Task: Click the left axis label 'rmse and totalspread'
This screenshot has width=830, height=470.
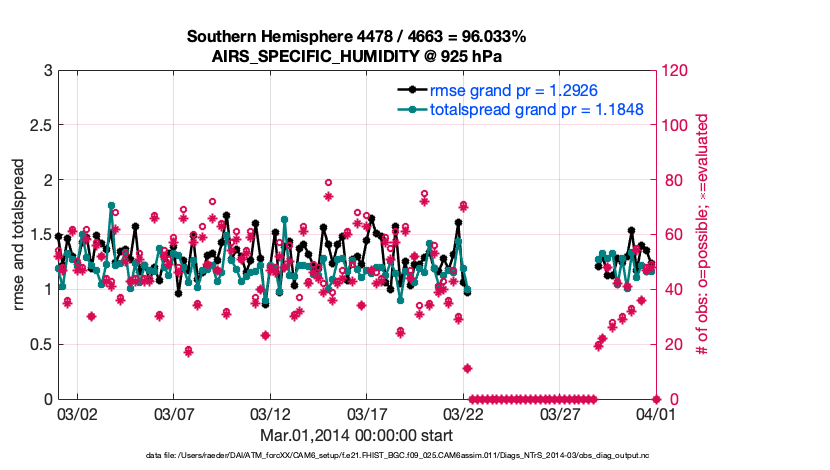Action: click(20, 234)
